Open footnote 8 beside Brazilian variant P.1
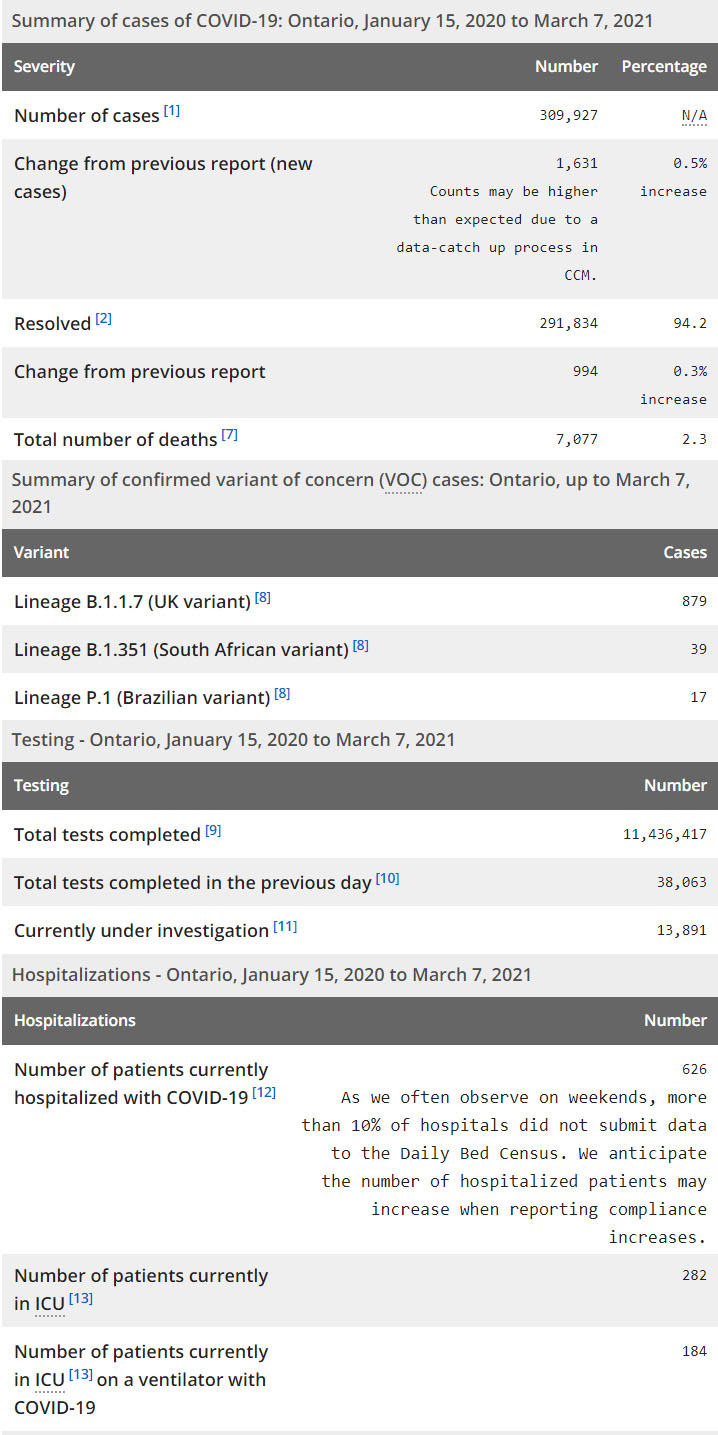This screenshot has height=1435, width=718. coord(283,693)
